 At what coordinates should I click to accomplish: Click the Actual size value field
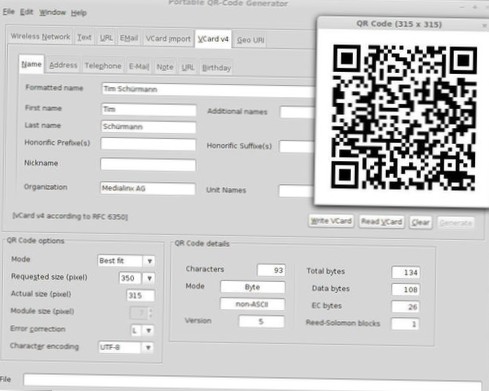tap(140, 295)
